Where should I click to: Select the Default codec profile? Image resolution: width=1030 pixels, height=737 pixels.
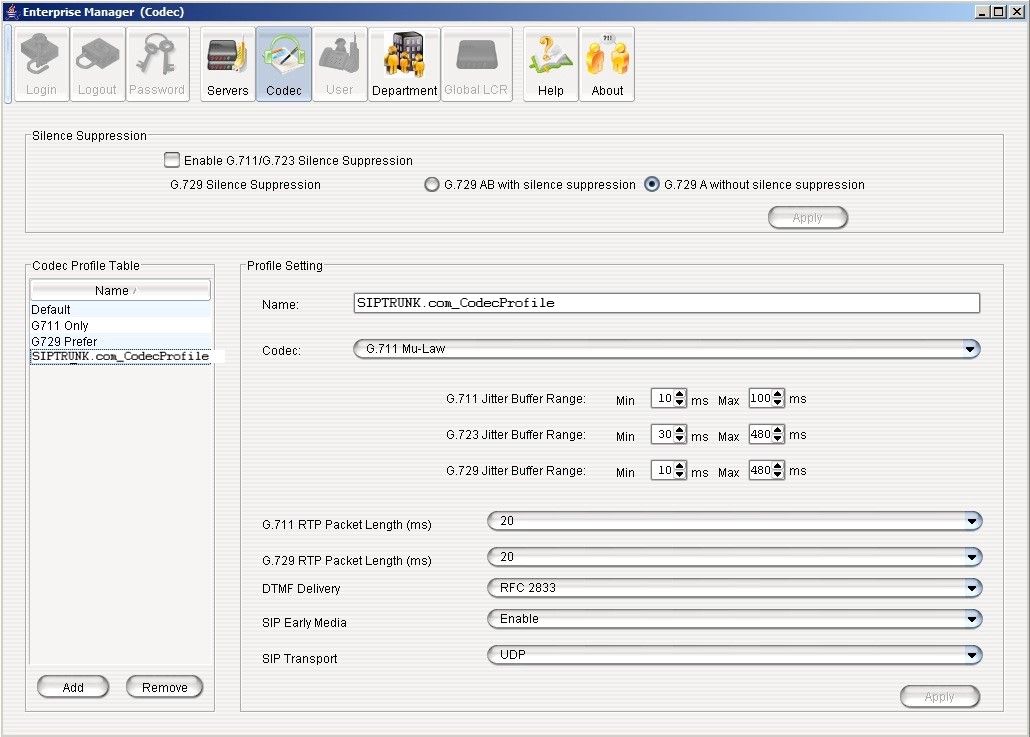(120, 309)
